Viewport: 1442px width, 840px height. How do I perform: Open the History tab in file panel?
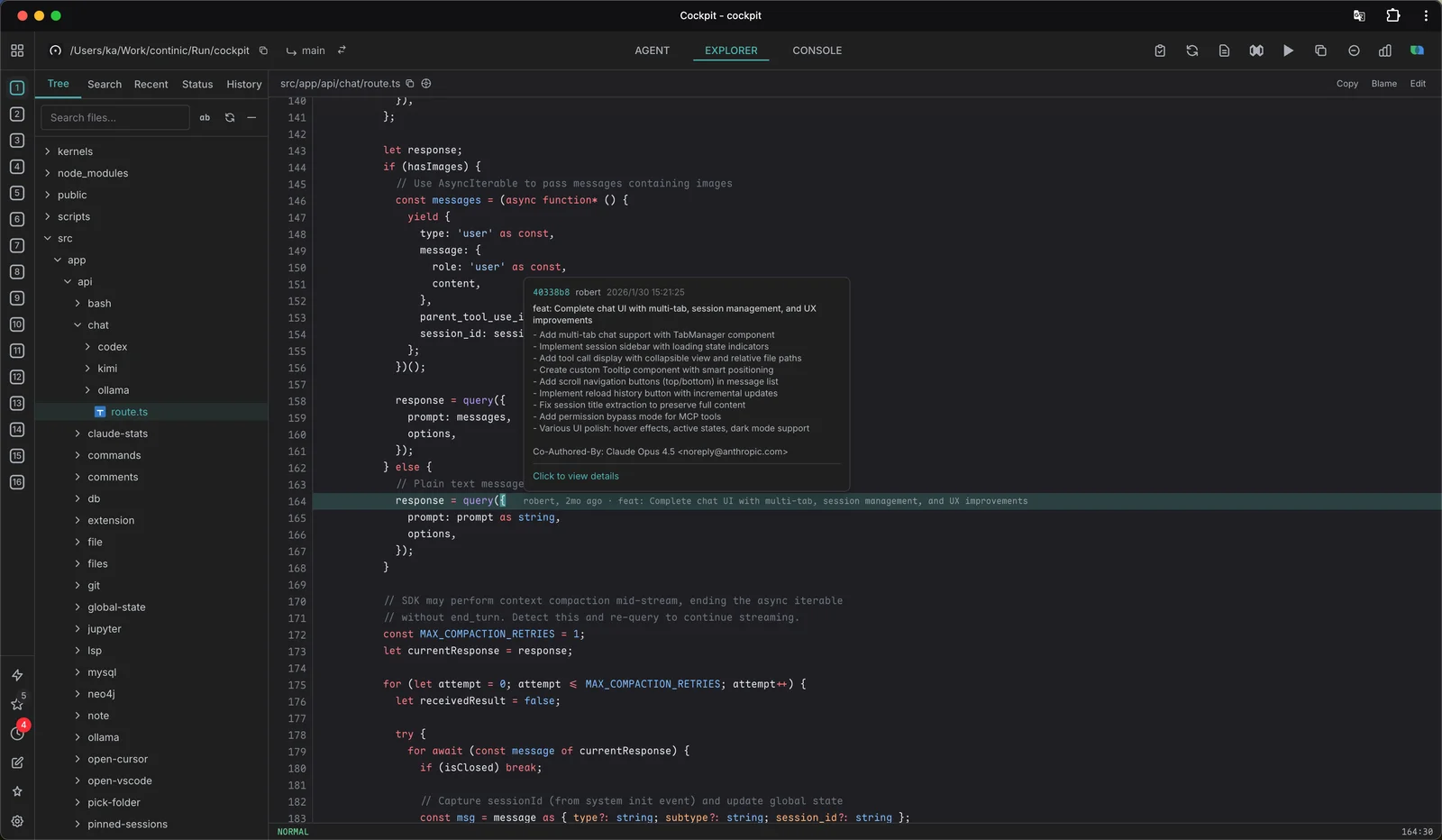click(243, 84)
